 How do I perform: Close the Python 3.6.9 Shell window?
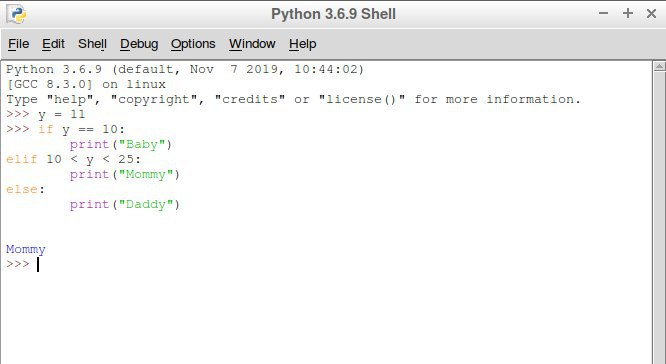[651, 14]
